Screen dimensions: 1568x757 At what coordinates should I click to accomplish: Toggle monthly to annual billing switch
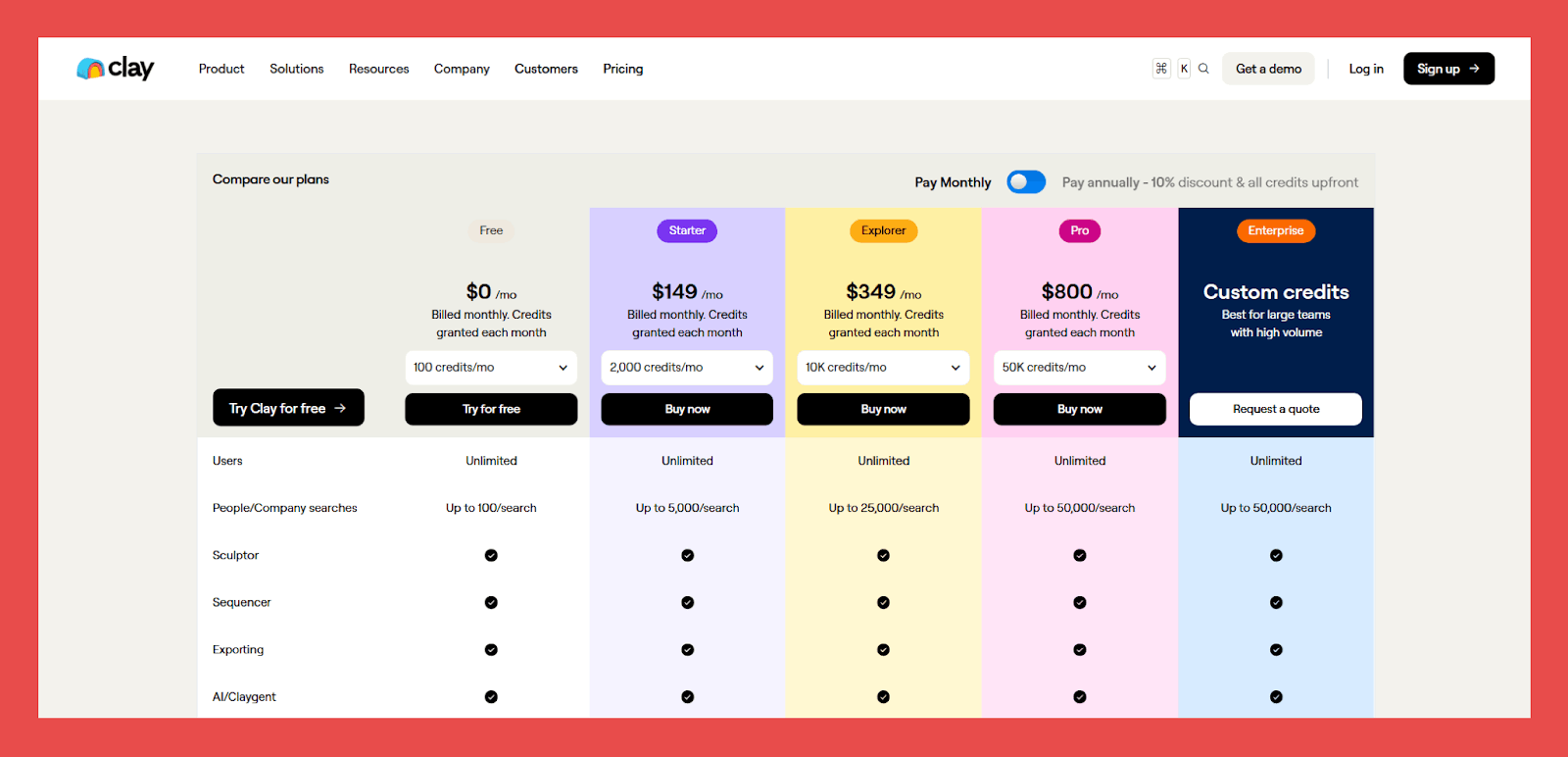1026,182
